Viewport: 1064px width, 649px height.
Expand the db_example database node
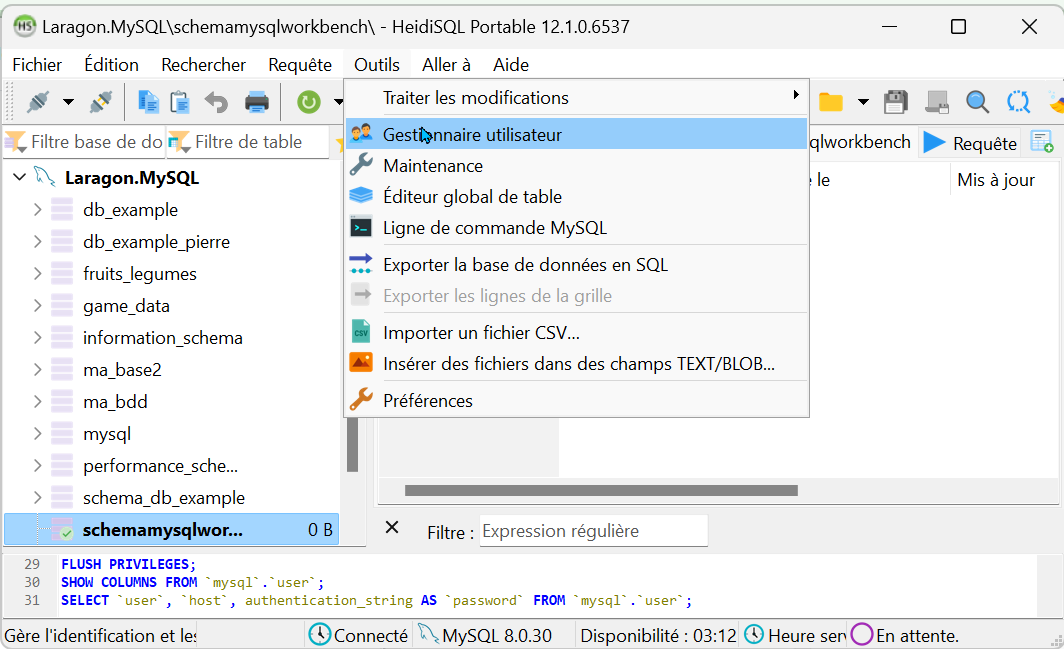[x=37, y=210]
